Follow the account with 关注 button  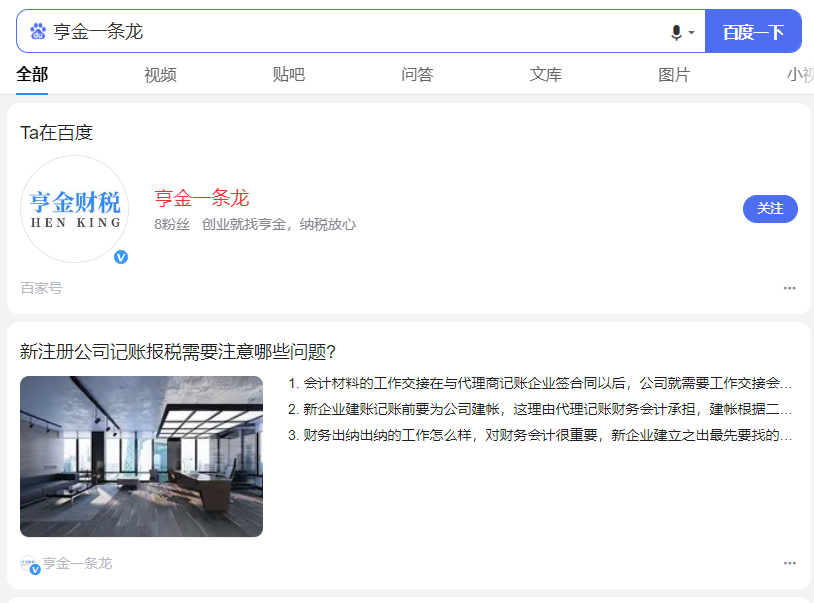click(770, 209)
